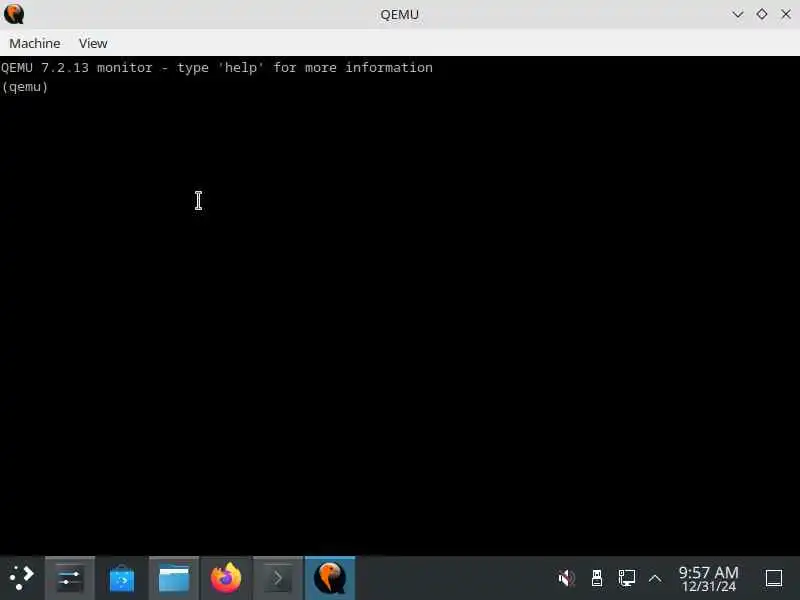Screen dimensions: 800x600
Task: Click the muted audio volume tray icon
Action: click(566, 578)
